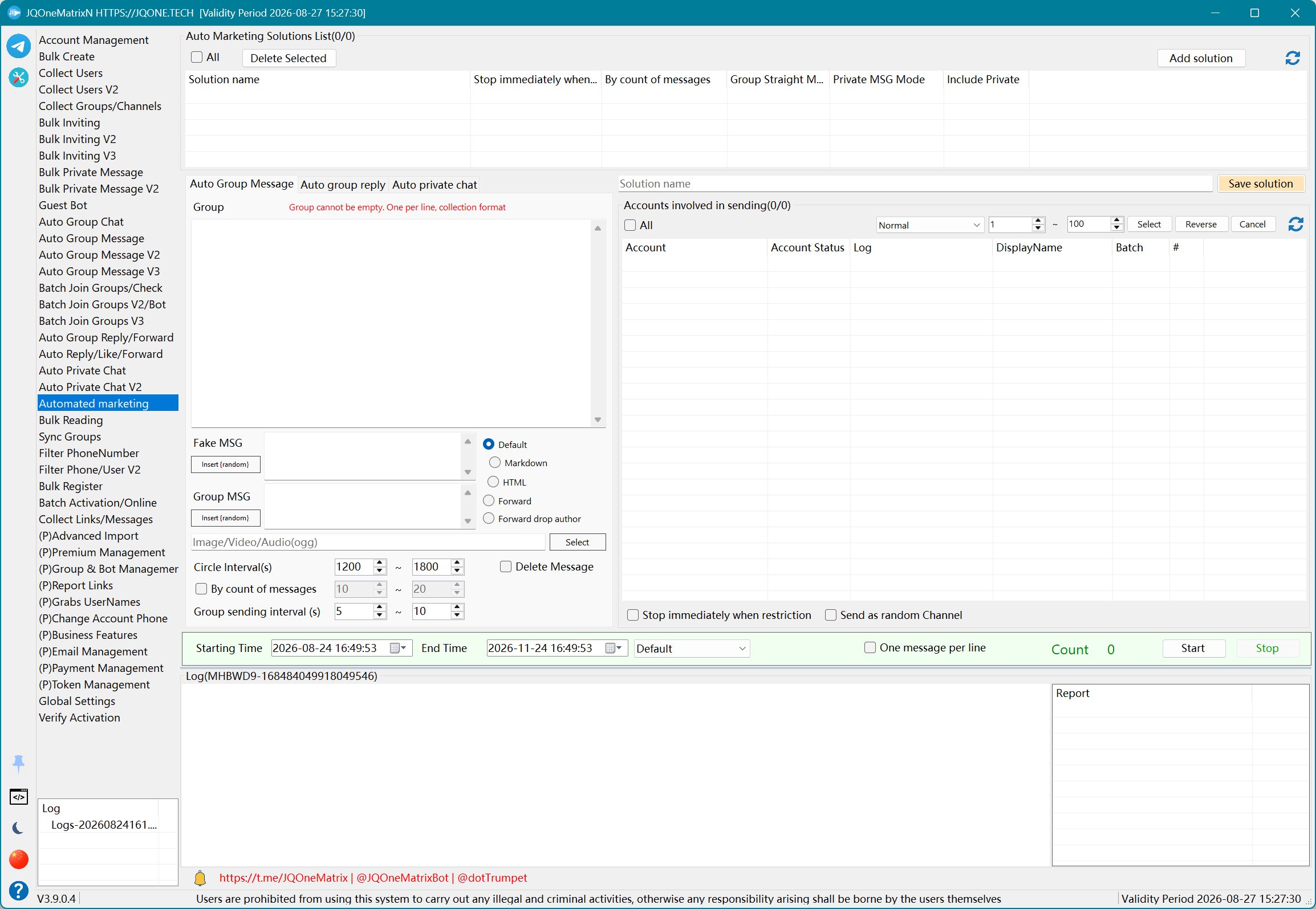Click the green Stop button
Screen dimensions: 1316x909
[1267, 648]
